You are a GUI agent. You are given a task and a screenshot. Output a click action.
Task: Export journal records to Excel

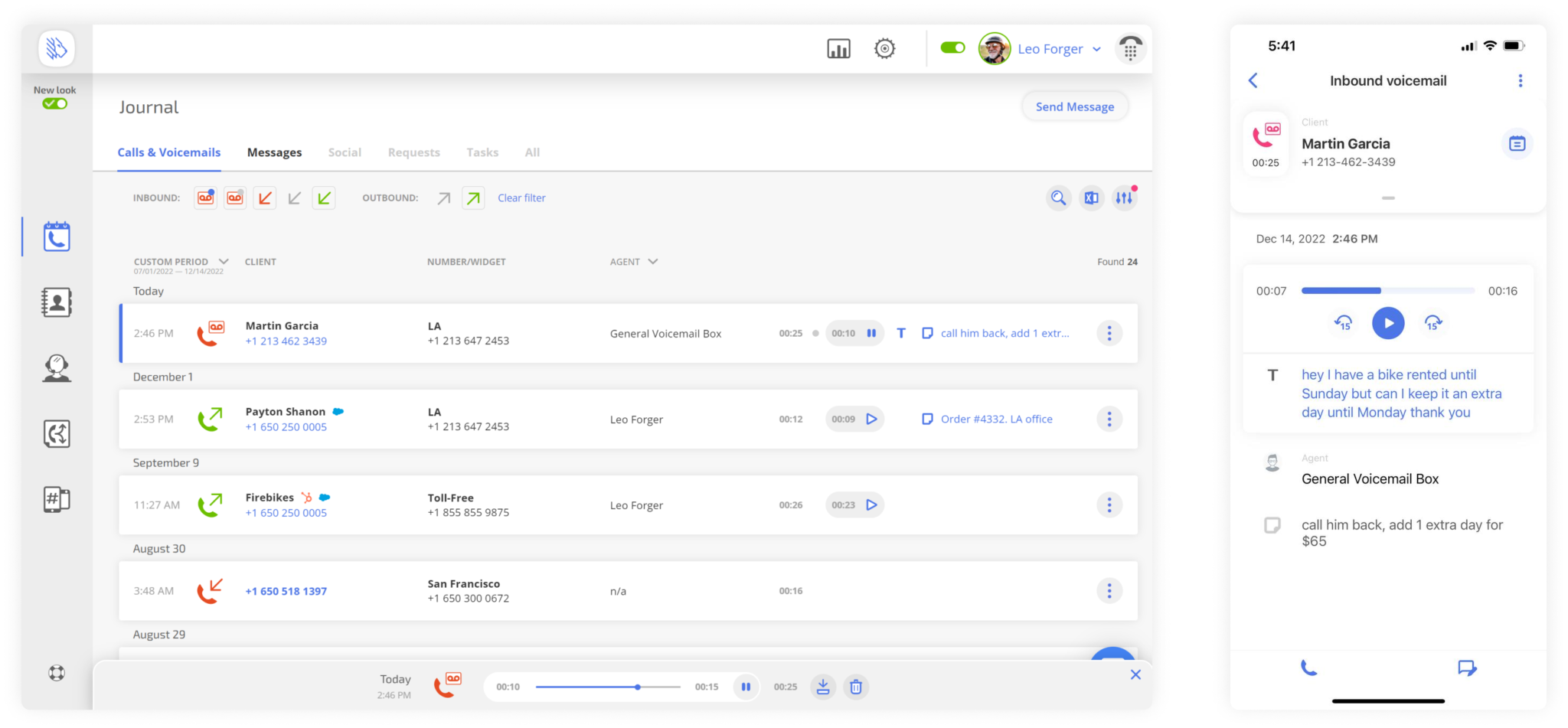tap(1091, 198)
